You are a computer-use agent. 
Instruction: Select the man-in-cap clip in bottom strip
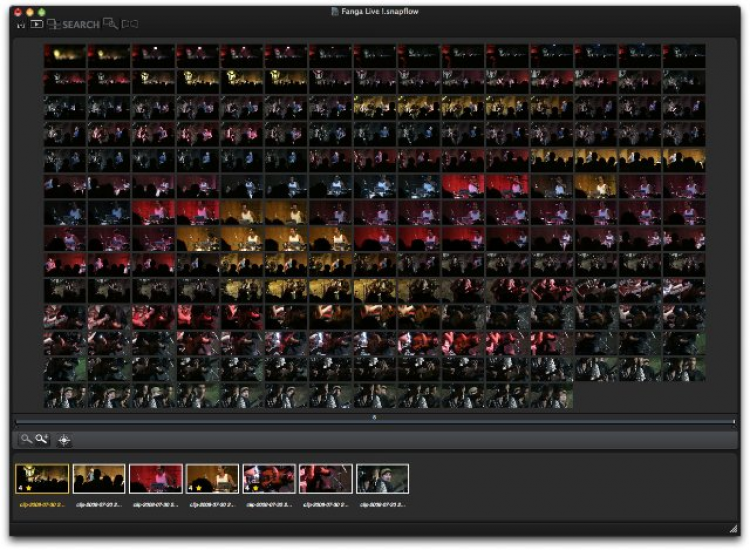383,478
